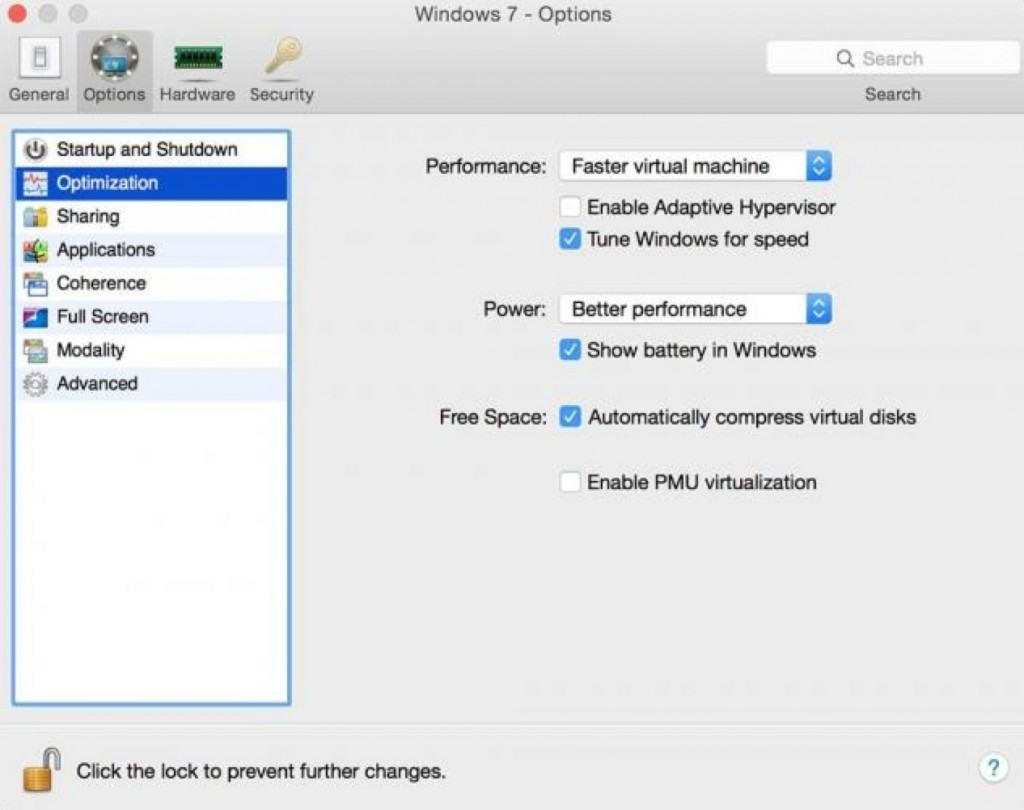Click the Advanced gear icon
This screenshot has width=1024, height=810.
click(x=35, y=384)
